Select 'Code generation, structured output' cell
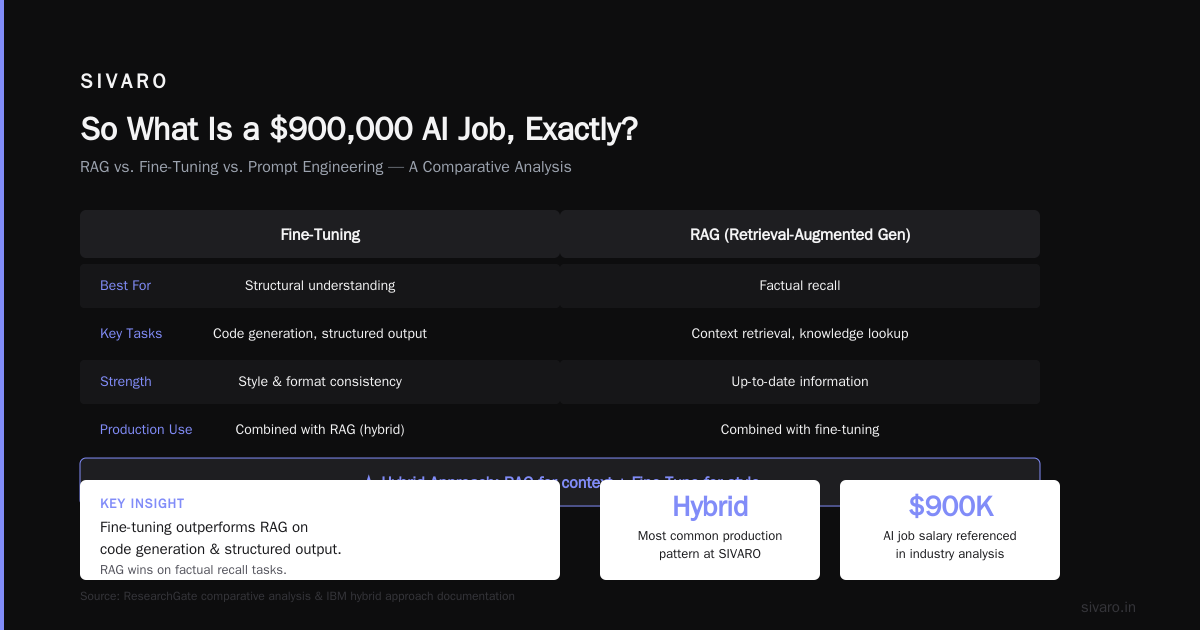The height and width of the screenshot is (630, 1200). [x=320, y=333]
